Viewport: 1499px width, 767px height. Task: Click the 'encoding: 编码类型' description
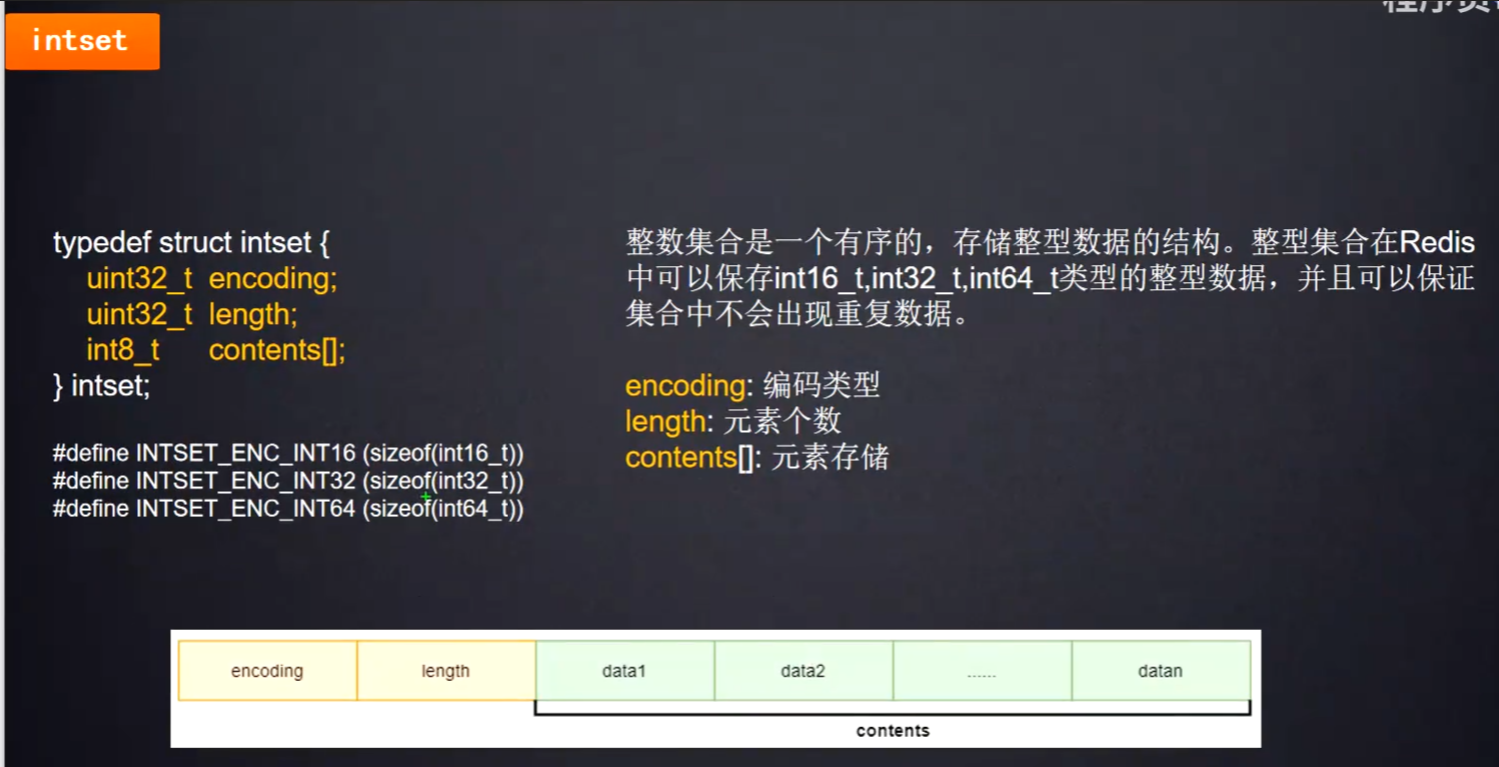point(753,386)
